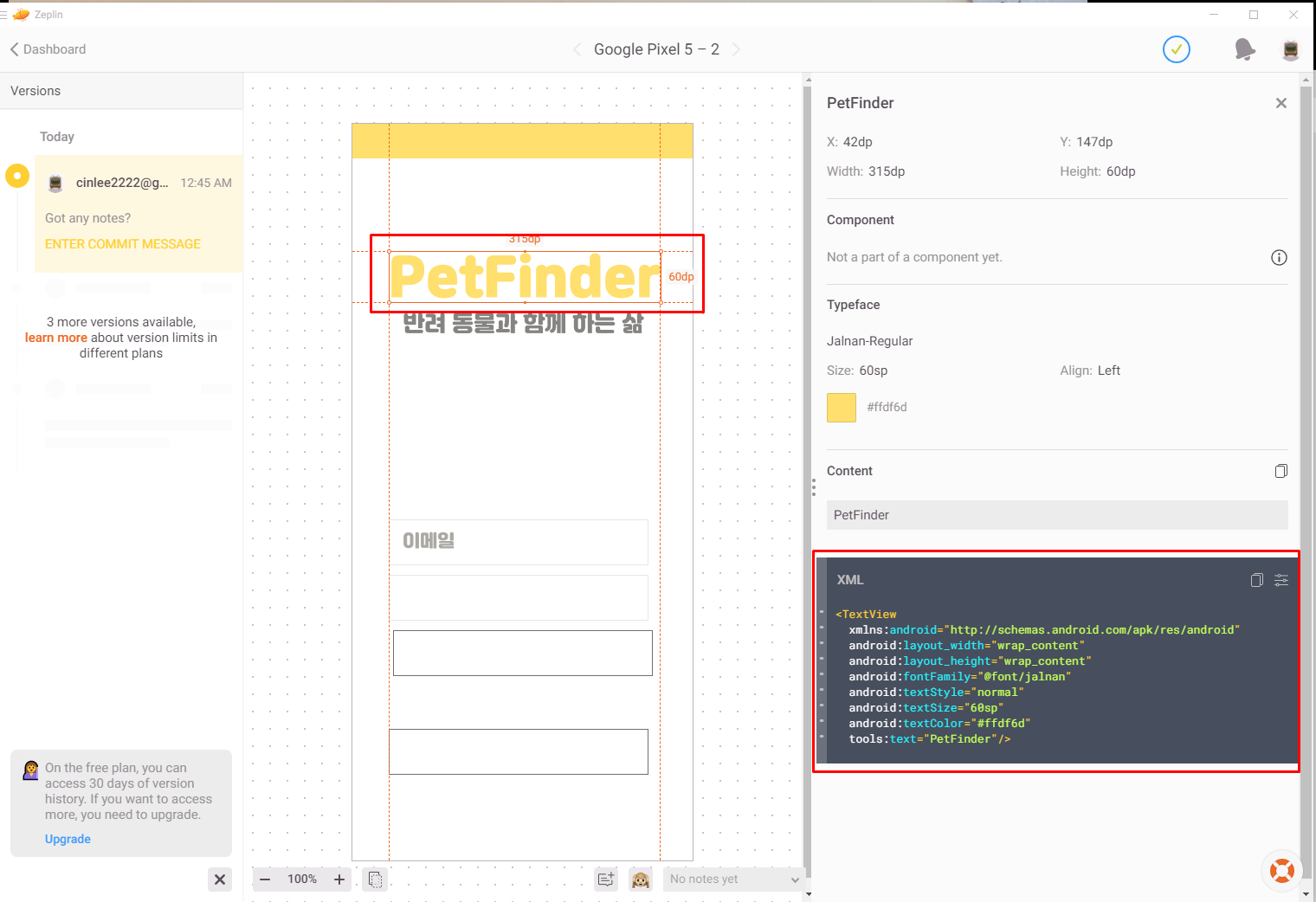Image resolution: width=1316 pixels, height=902 pixels.
Task: Open the No notes yet dropdown
Action: tap(733, 879)
